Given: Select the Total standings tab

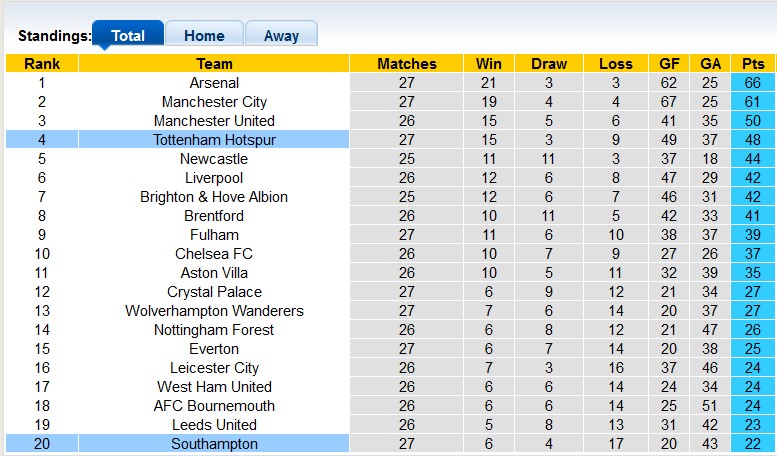Looking at the screenshot, I should click(128, 35).
